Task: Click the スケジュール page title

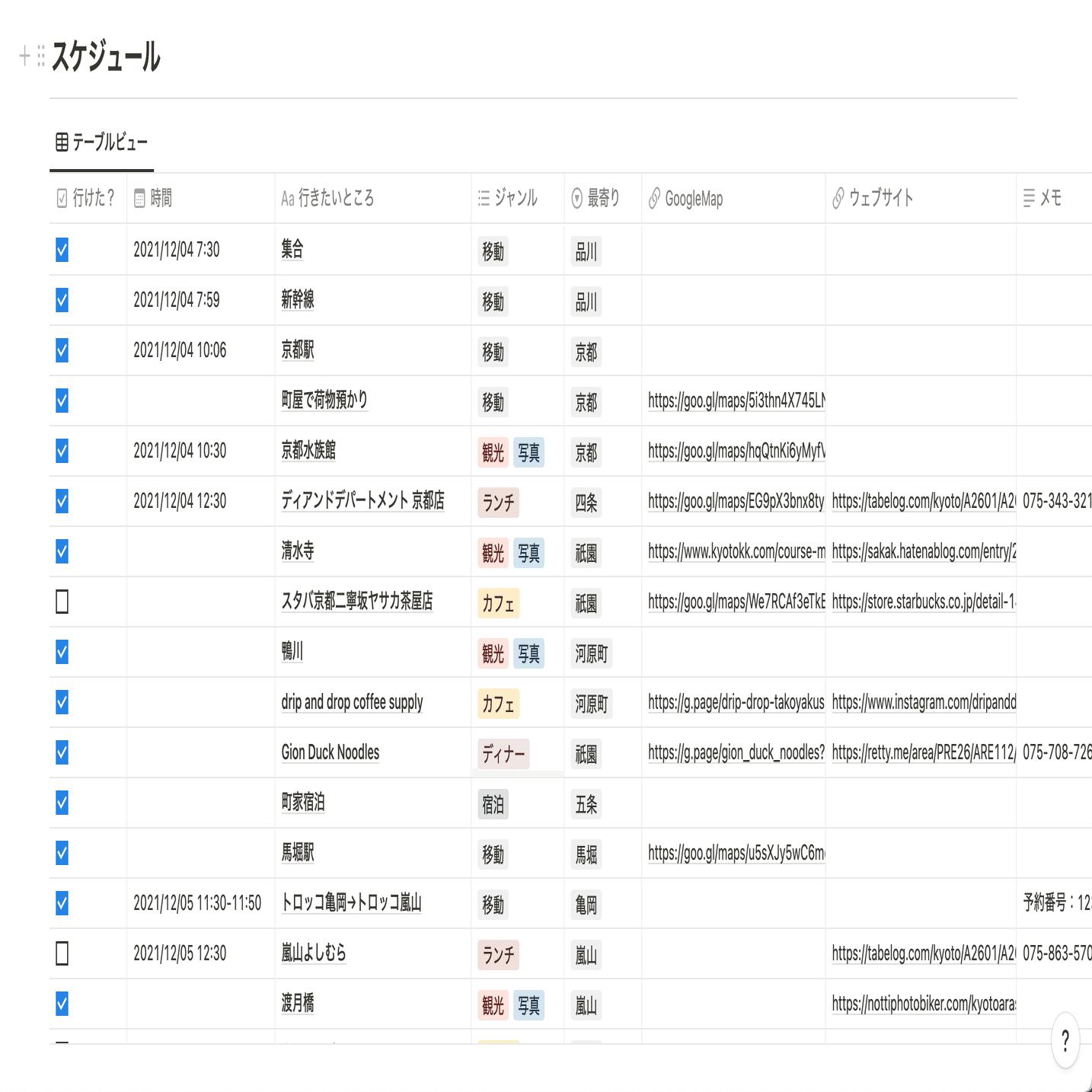Action: pyautogui.click(x=106, y=56)
